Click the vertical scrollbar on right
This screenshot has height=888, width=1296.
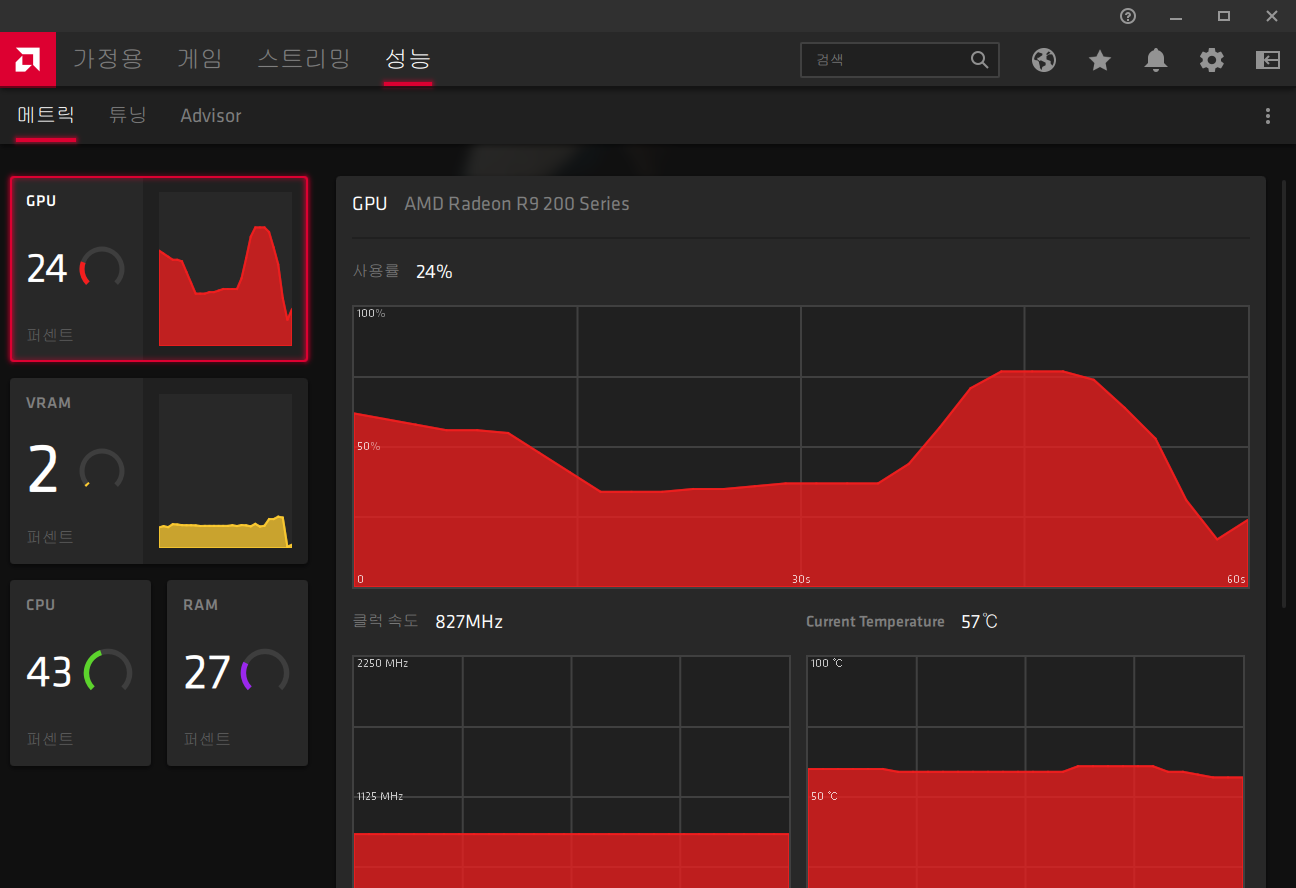tap(1285, 393)
